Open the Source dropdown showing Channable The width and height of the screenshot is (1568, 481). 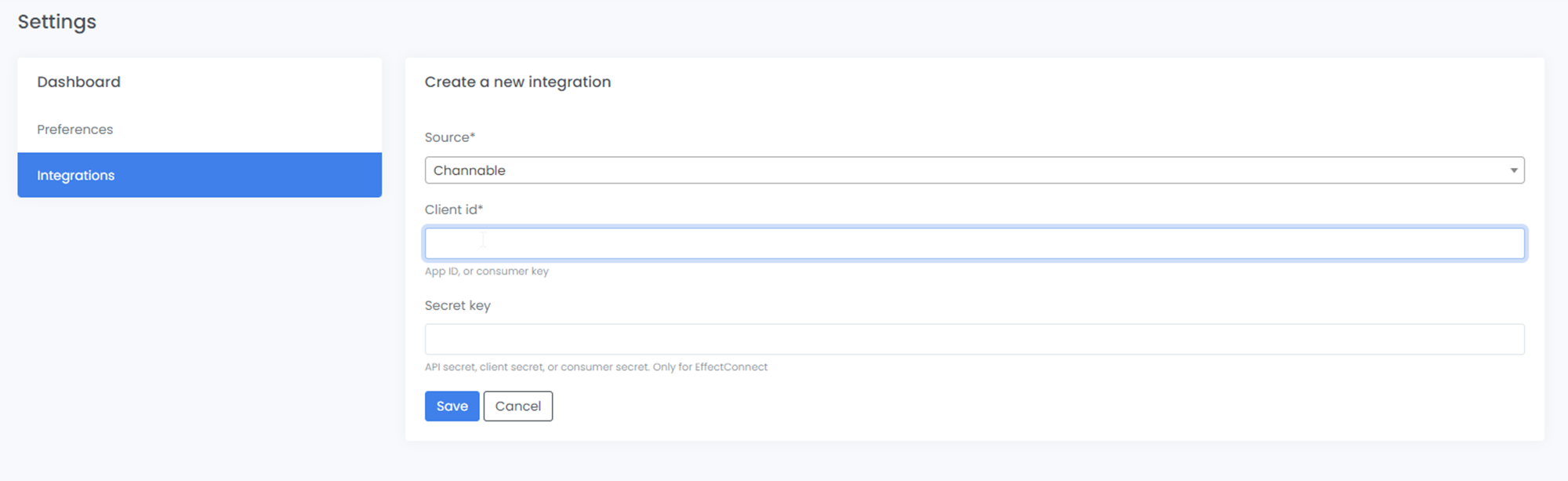tap(975, 170)
